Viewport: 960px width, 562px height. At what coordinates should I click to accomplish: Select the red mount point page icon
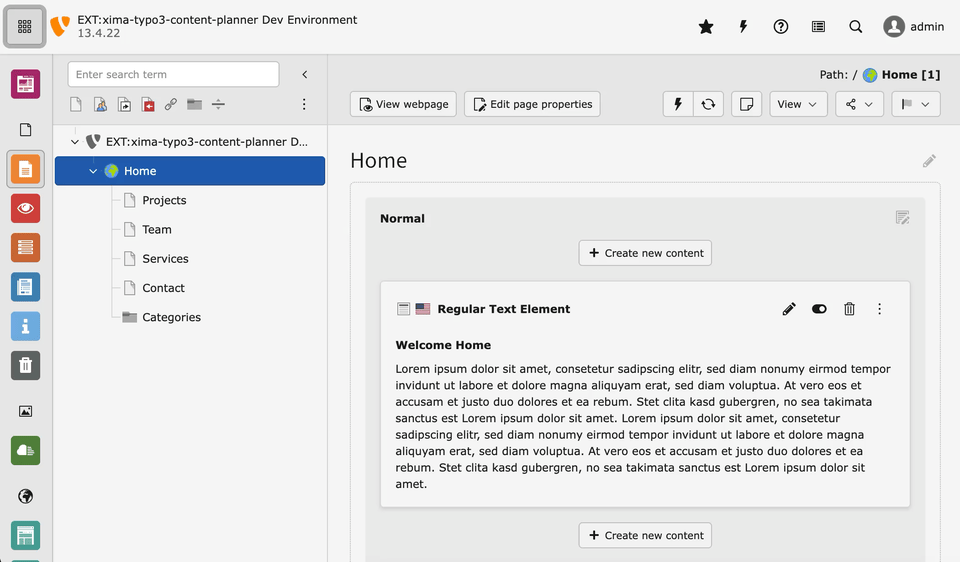pos(148,105)
